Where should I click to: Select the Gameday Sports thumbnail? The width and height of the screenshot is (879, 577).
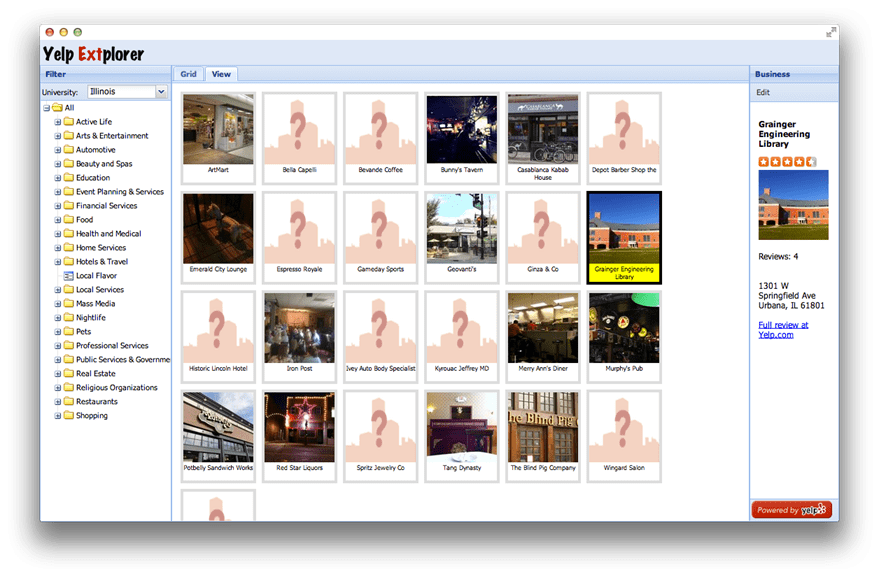click(381, 237)
